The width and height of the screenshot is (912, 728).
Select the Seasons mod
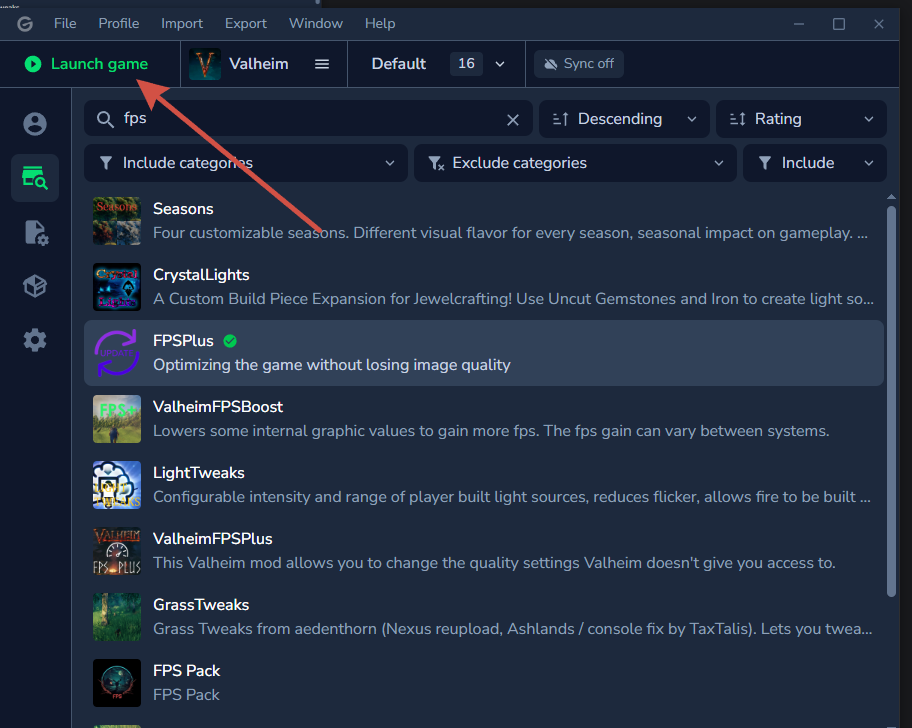coord(484,221)
